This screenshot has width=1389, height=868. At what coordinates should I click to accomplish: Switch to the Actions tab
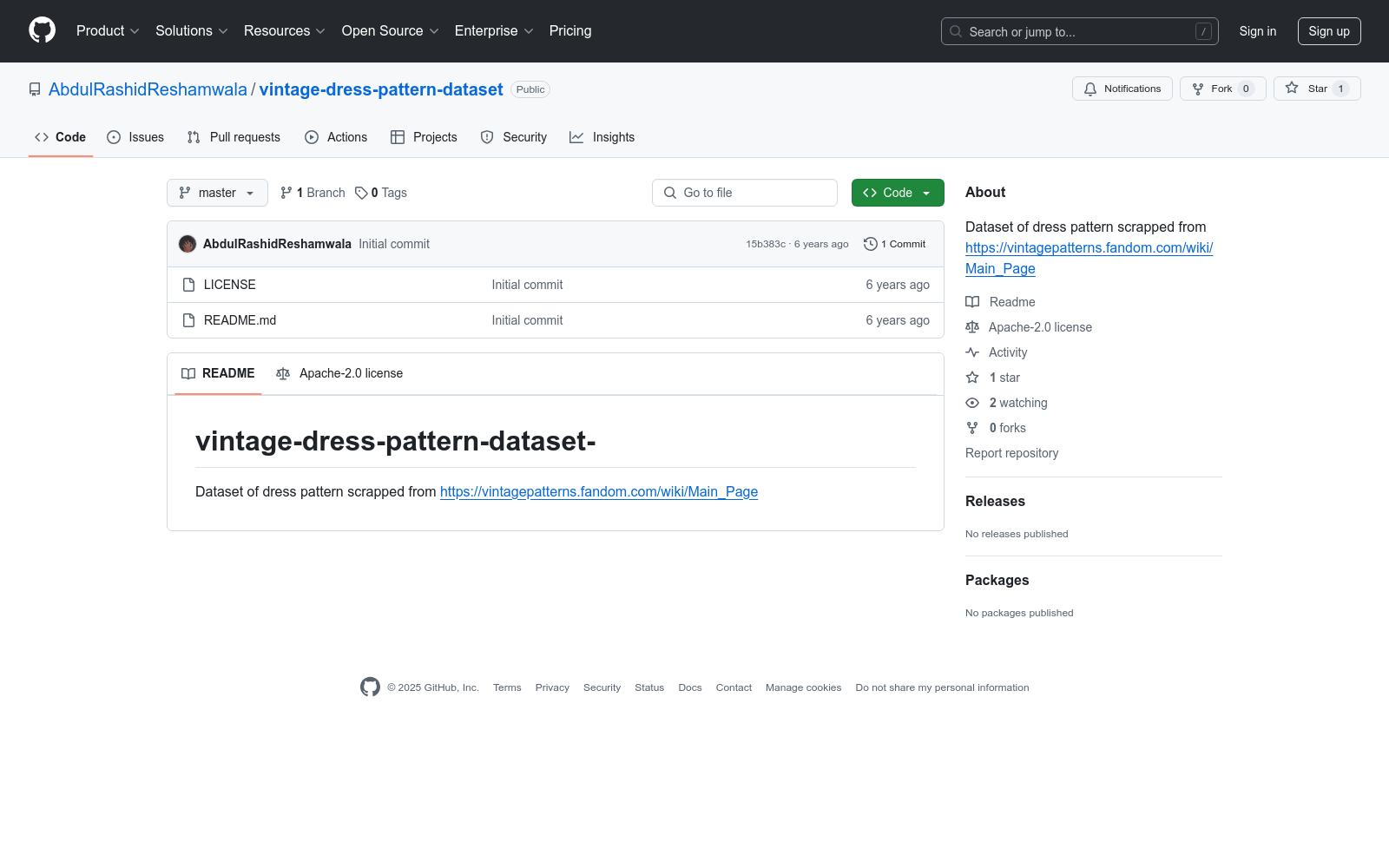336,137
